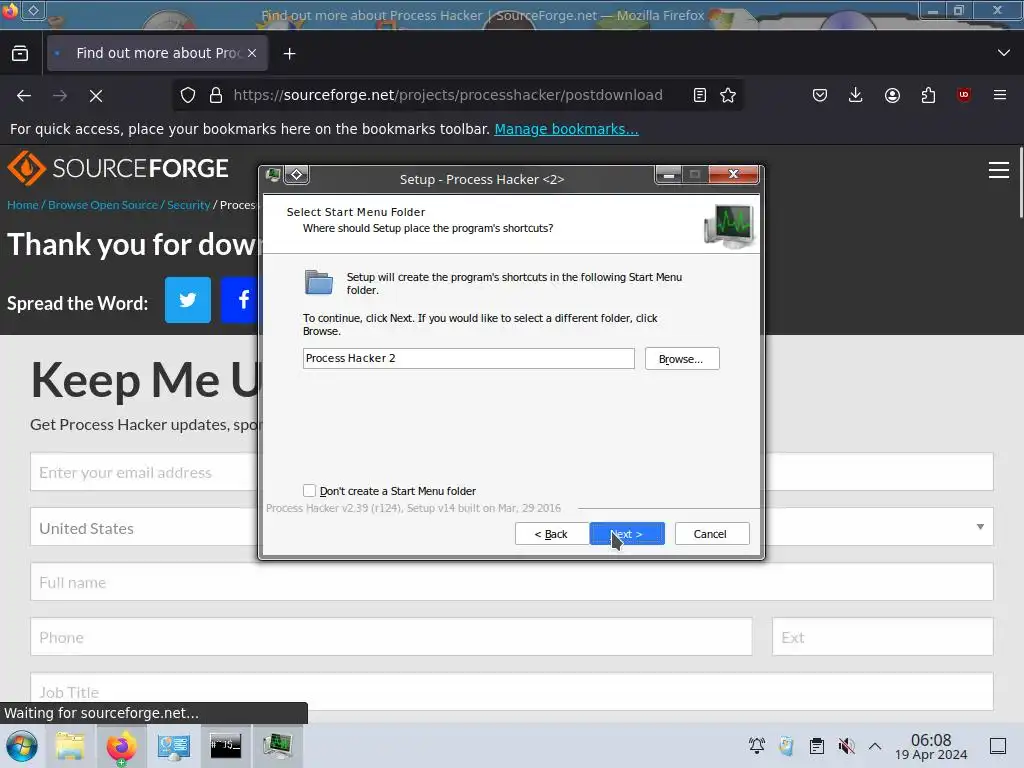Toggle Firefox reader view
The height and width of the screenshot is (768, 1024).
(699, 95)
